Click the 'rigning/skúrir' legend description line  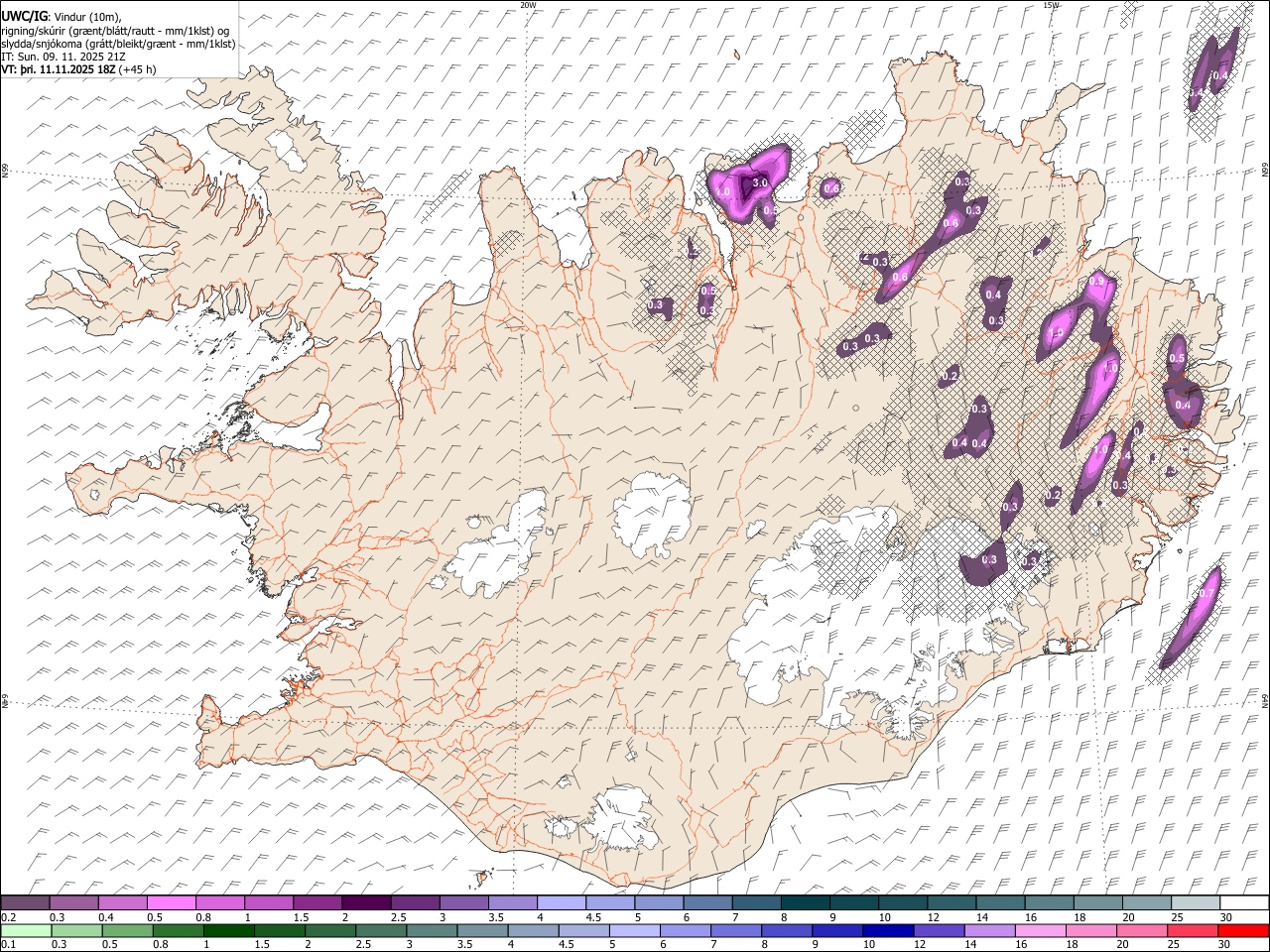(115, 31)
